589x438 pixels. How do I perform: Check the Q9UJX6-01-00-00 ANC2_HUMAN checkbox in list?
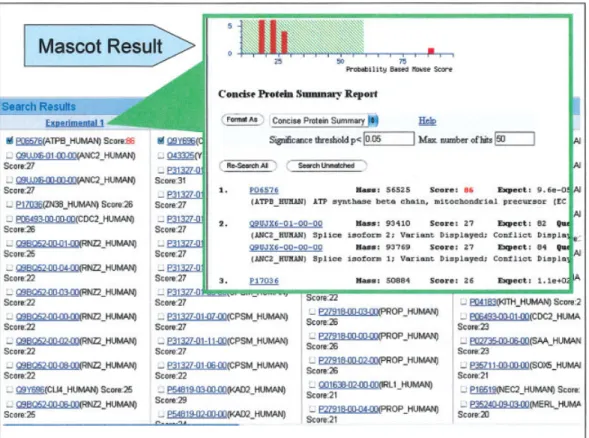click(x=10, y=156)
